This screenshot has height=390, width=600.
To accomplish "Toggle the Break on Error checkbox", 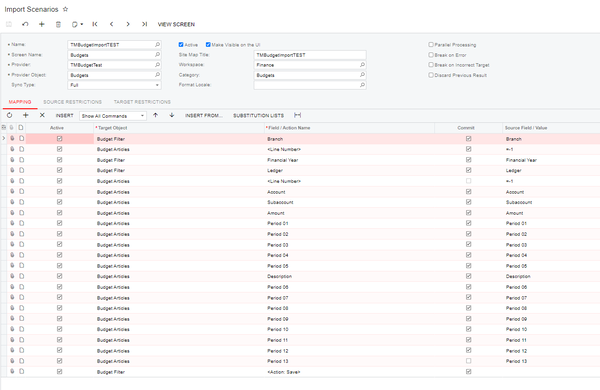I will click(431, 55).
